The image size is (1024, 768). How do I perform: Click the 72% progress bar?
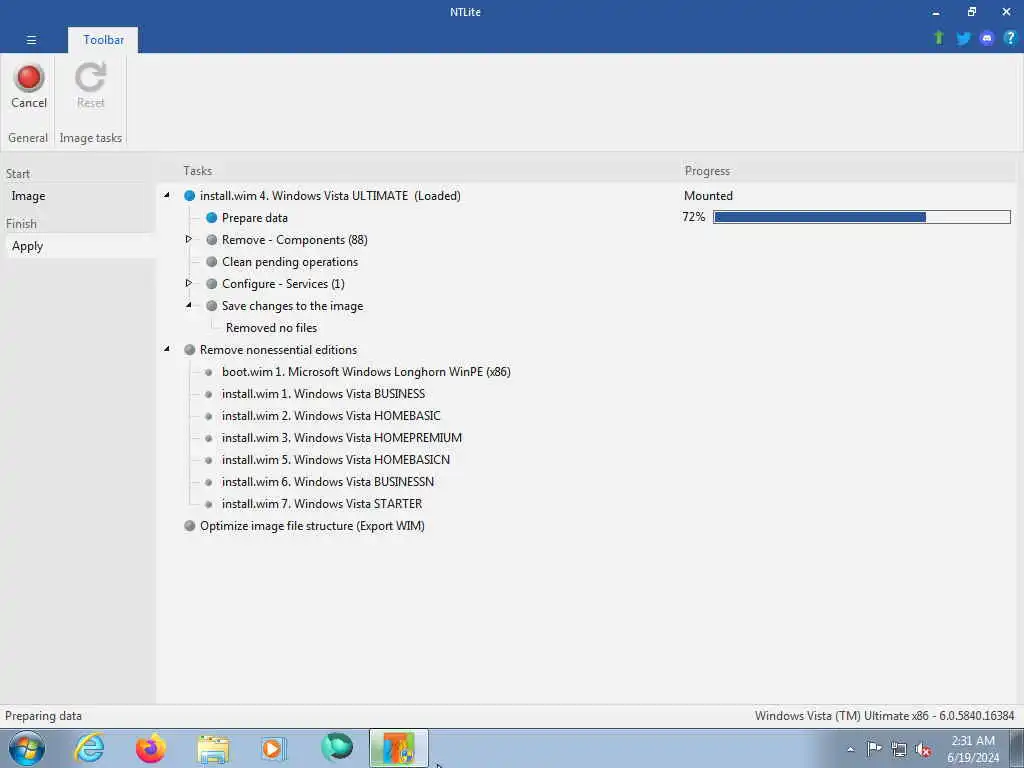861,217
